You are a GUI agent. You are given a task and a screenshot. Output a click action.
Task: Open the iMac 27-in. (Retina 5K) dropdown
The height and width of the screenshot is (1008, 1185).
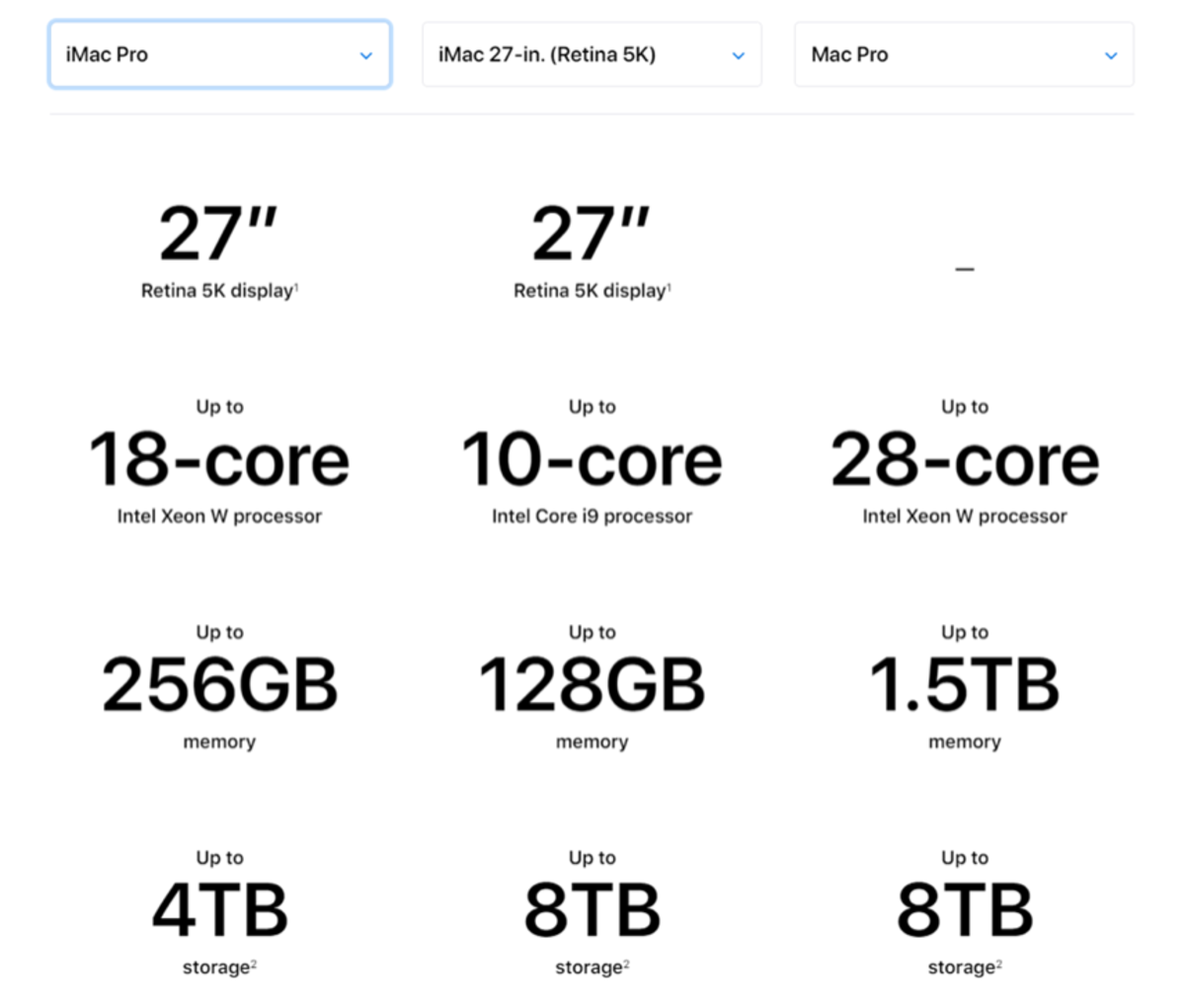592,54
